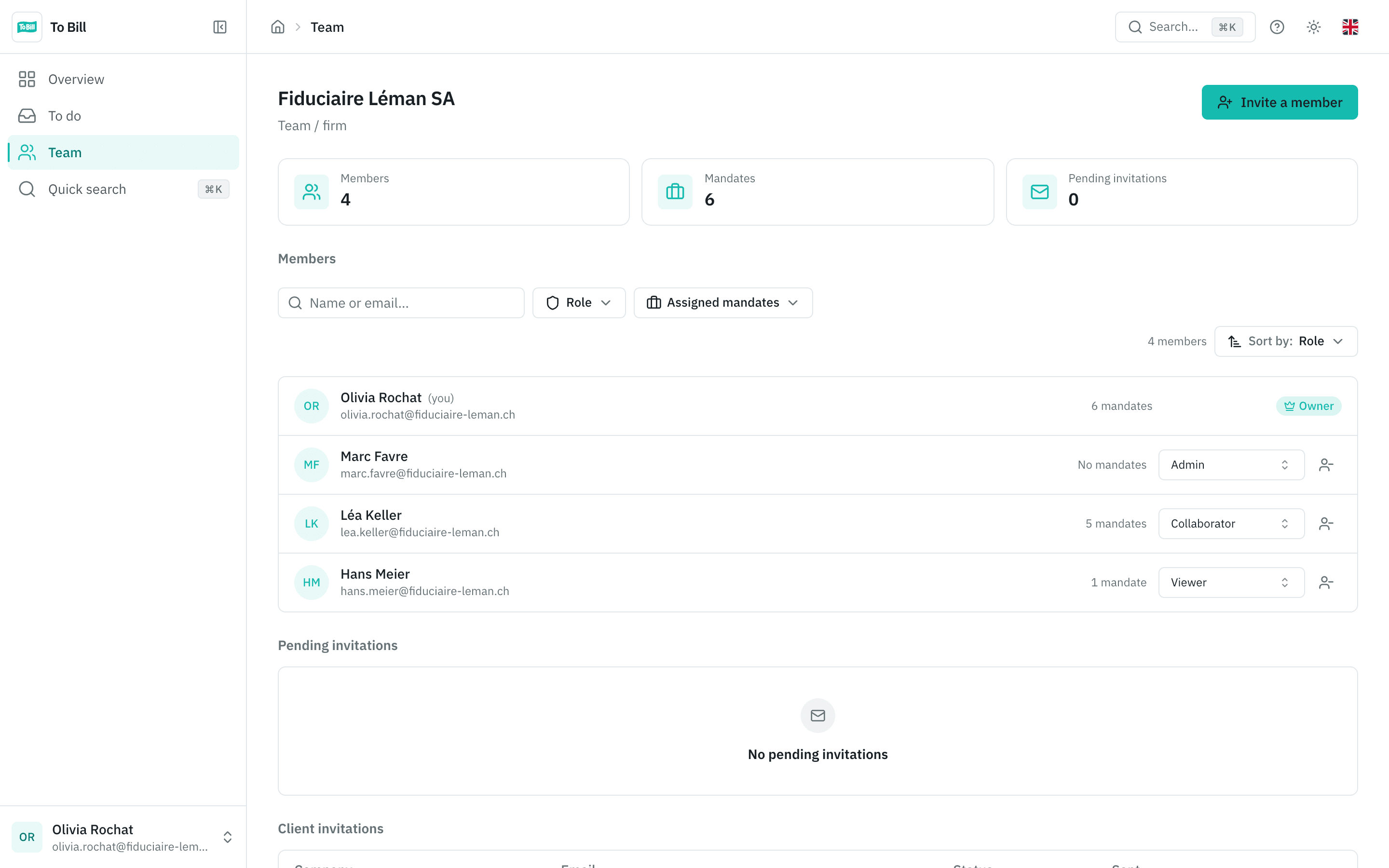The height and width of the screenshot is (868, 1389).
Task: Remove Léa Keller member icon
Action: [x=1326, y=524]
